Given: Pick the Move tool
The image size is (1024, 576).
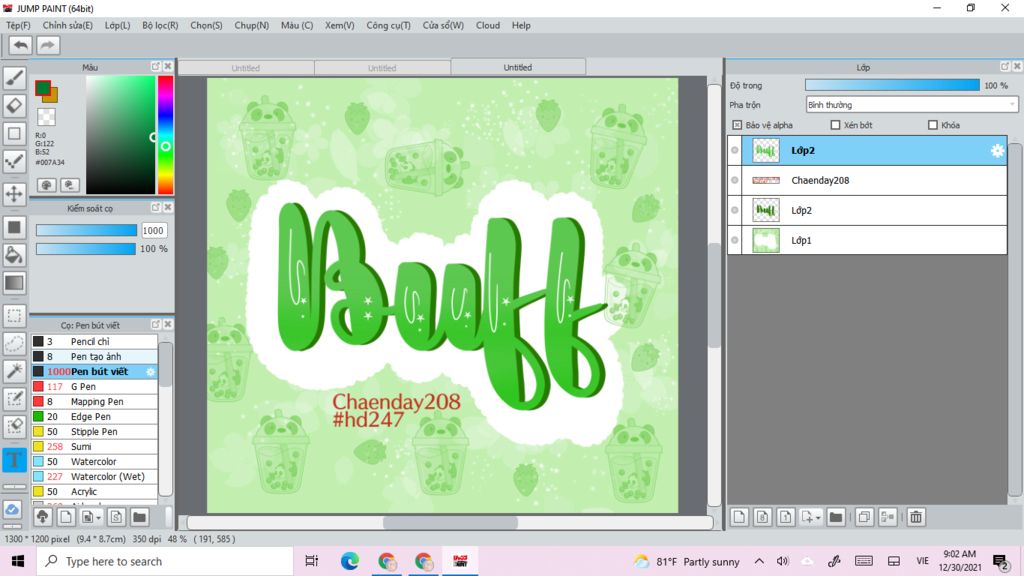Looking at the screenshot, I should (14, 193).
